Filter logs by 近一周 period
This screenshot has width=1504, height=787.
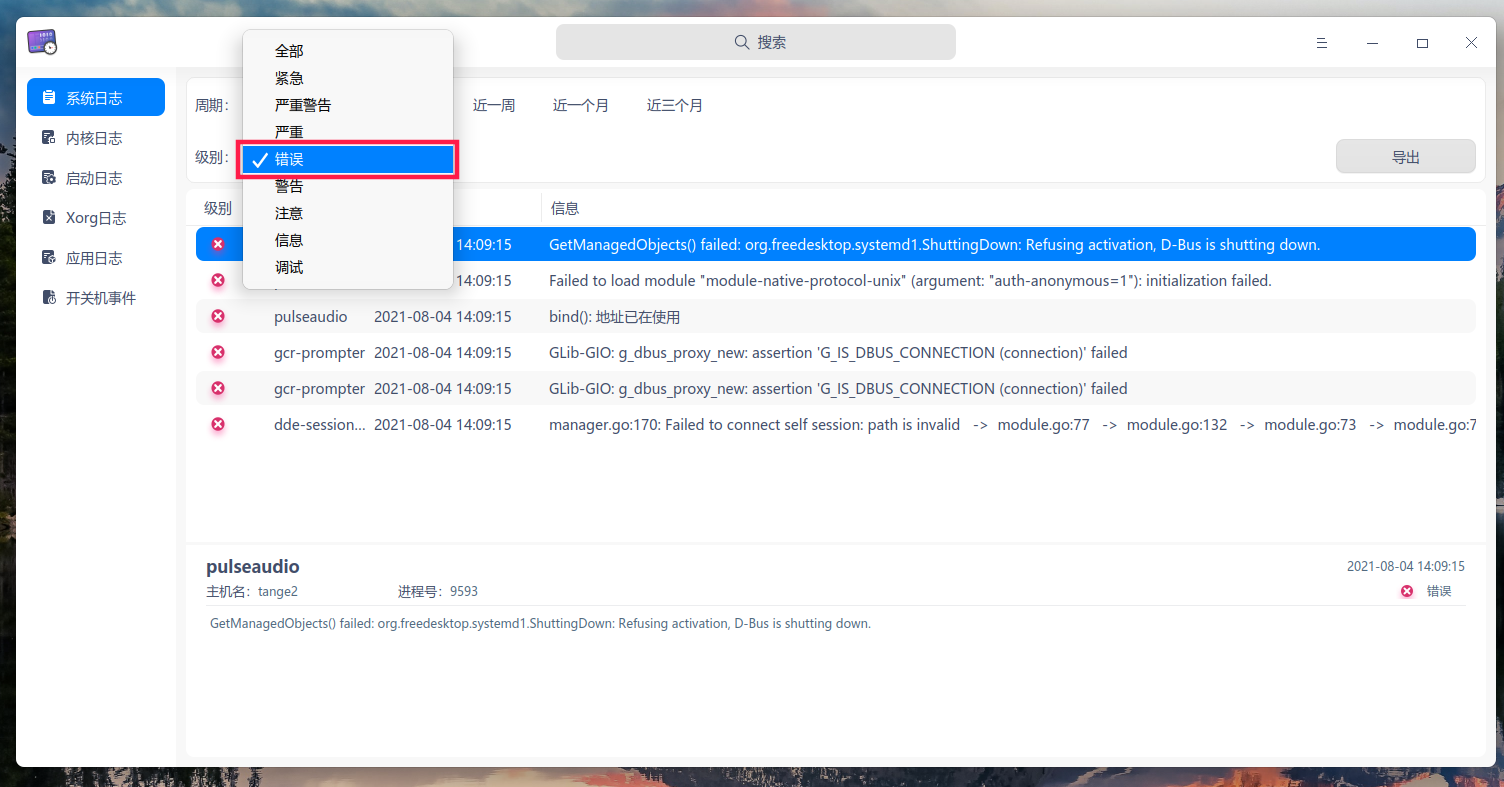(494, 105)
